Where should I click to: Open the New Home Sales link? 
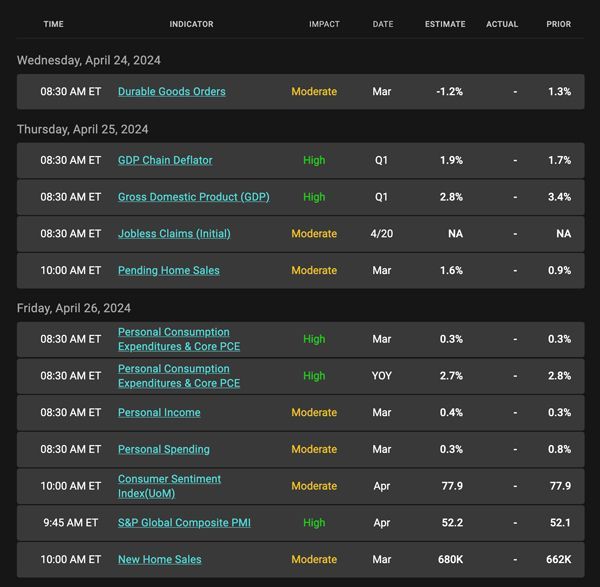click(x=160, y=559)
